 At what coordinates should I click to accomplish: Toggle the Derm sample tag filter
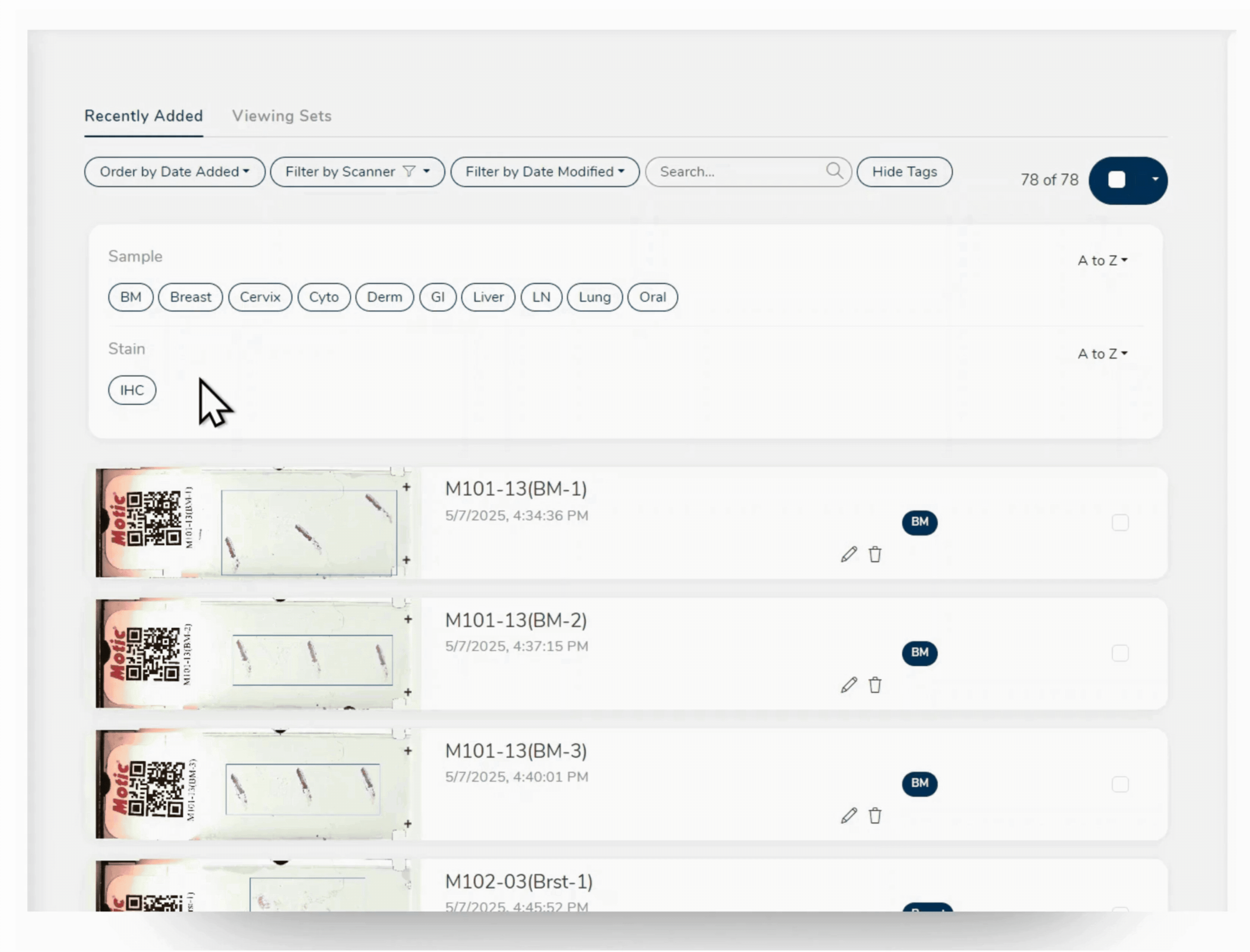point(384,297)
